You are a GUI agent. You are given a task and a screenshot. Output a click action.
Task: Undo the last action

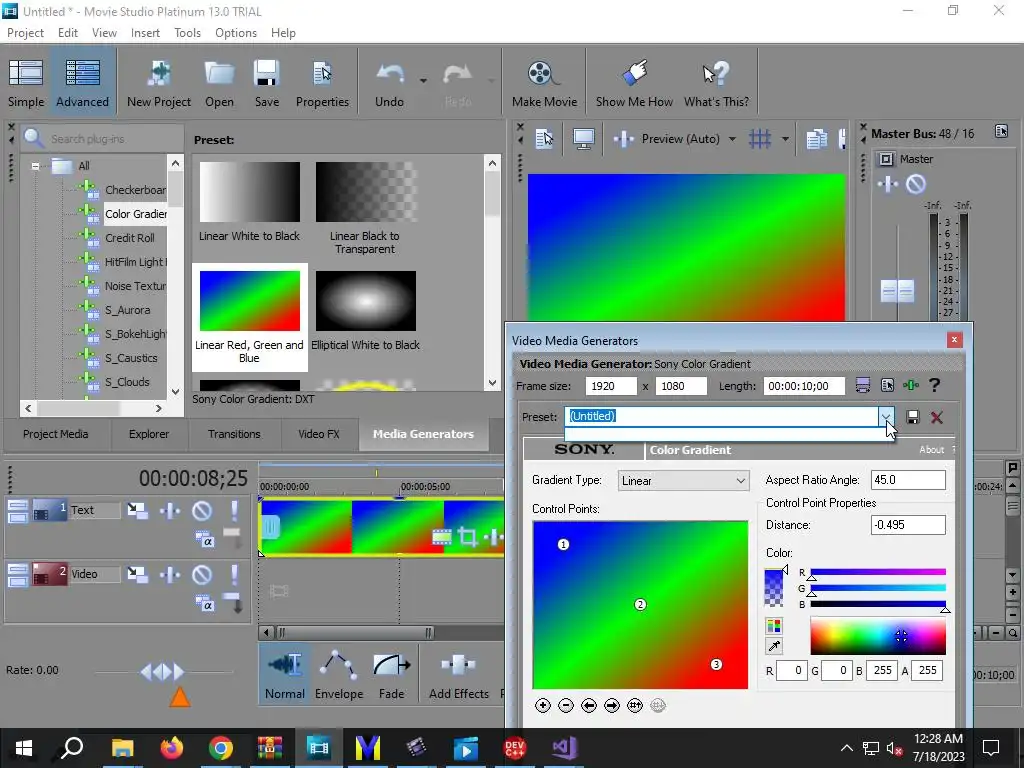[x=390, y=83]
